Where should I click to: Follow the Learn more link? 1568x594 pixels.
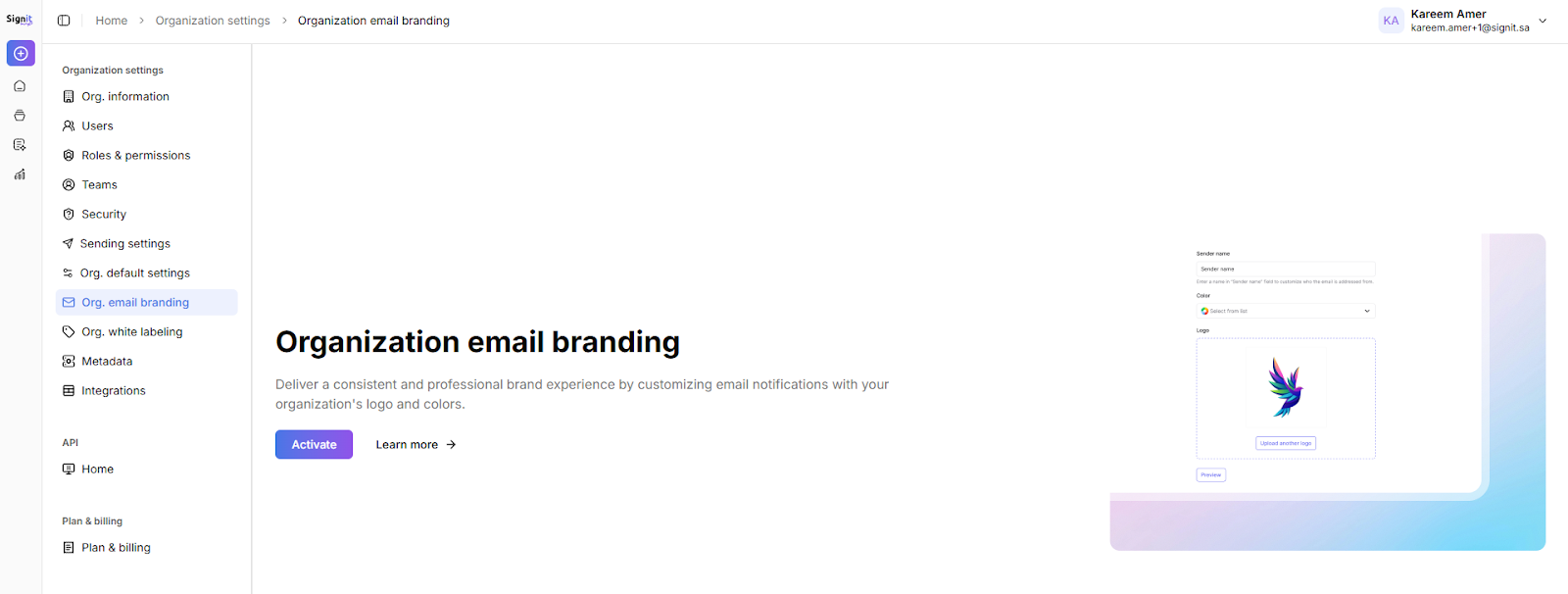coord(407,445)
